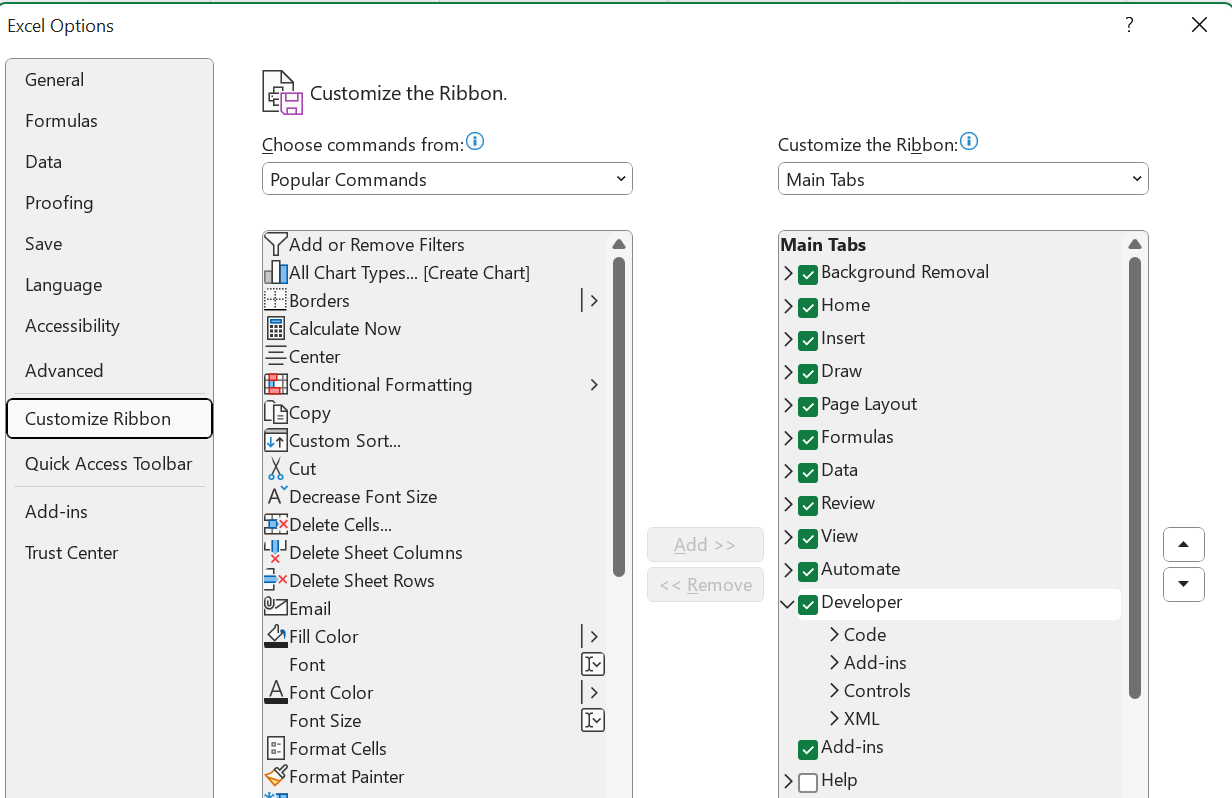Image resolution: width=1232 pixels, height=798 pixels.
Task: Click the Add or Remove Filters funnel icon
Action: (x=275, y=245)
